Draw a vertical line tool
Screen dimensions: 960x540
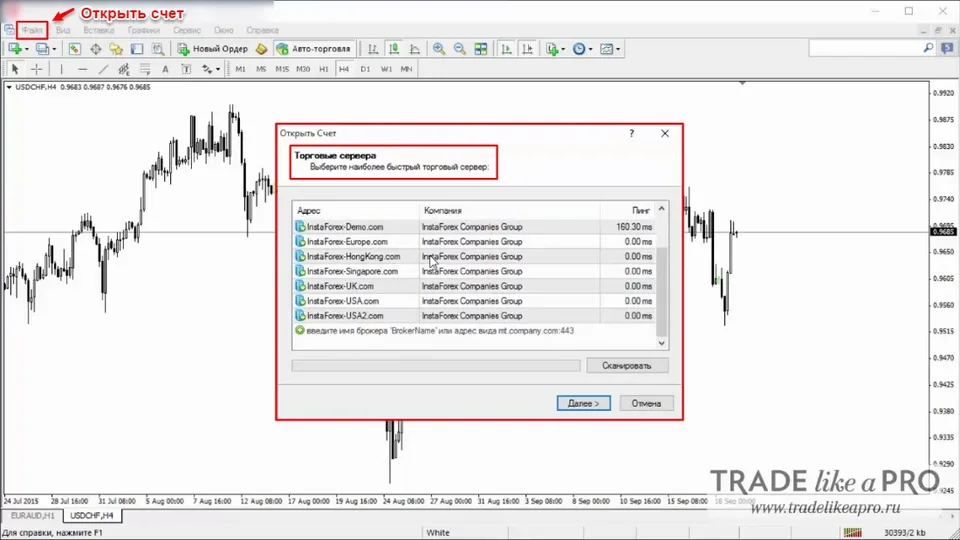61,69
